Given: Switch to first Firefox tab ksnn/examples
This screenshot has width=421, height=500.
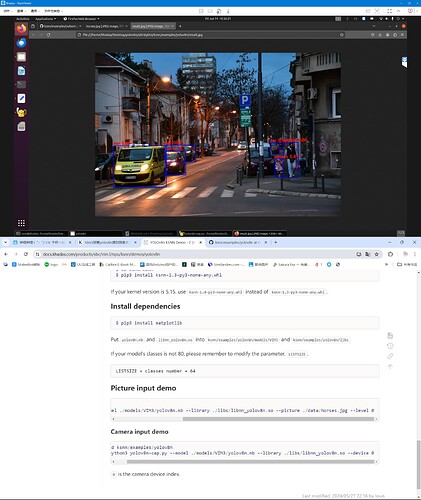Looking at the screenshot, I should (60, 26).
